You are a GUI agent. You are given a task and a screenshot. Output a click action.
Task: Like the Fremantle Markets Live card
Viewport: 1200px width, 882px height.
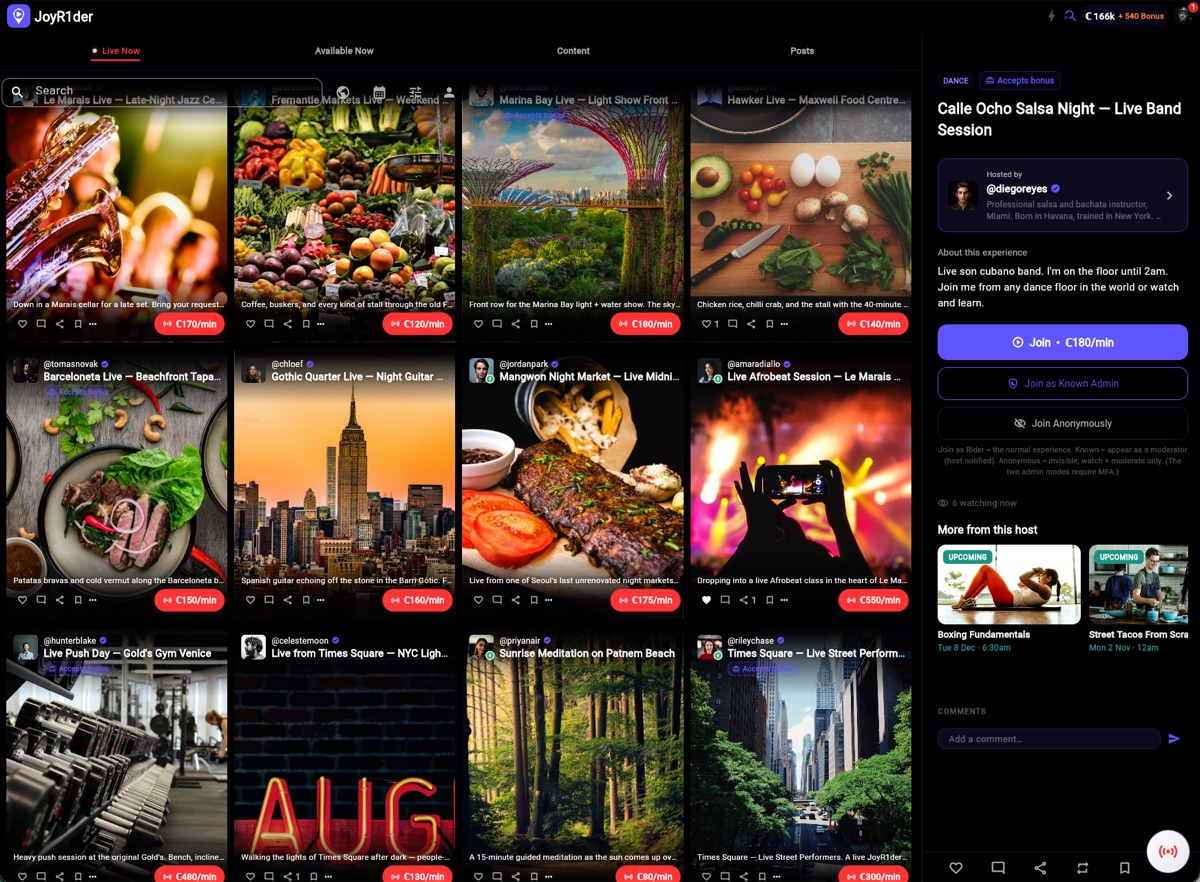(x=251, y=324)
